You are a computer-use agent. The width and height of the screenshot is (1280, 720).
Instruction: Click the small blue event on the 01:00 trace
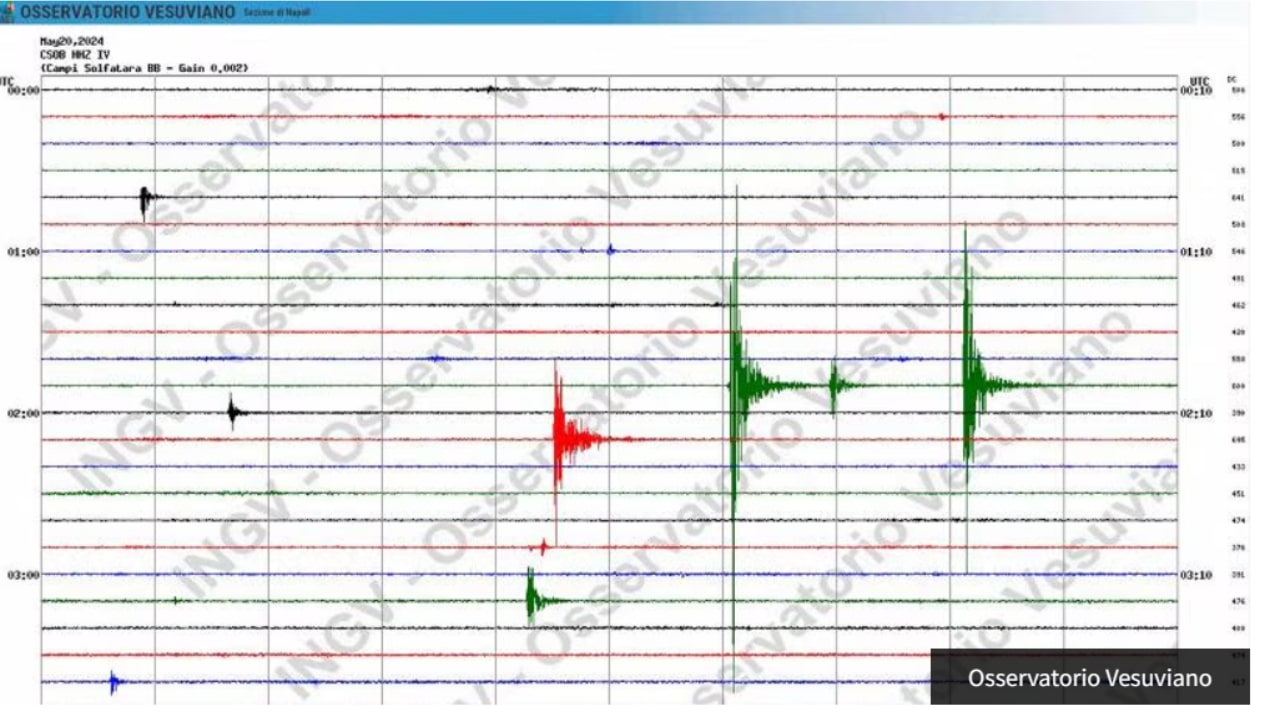[x=611, y=249]
